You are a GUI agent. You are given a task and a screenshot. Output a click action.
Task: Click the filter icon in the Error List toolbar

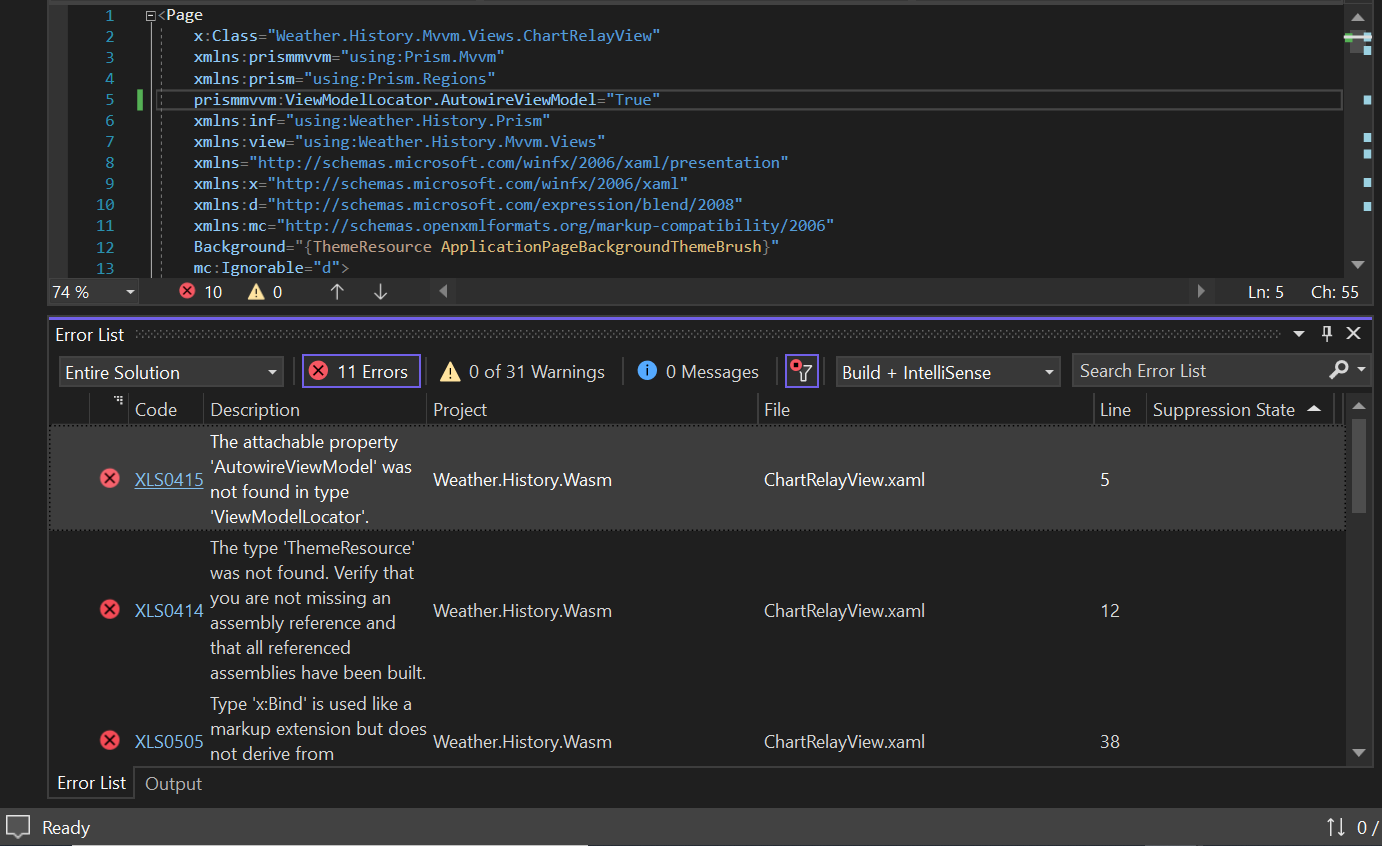[801, 370]
